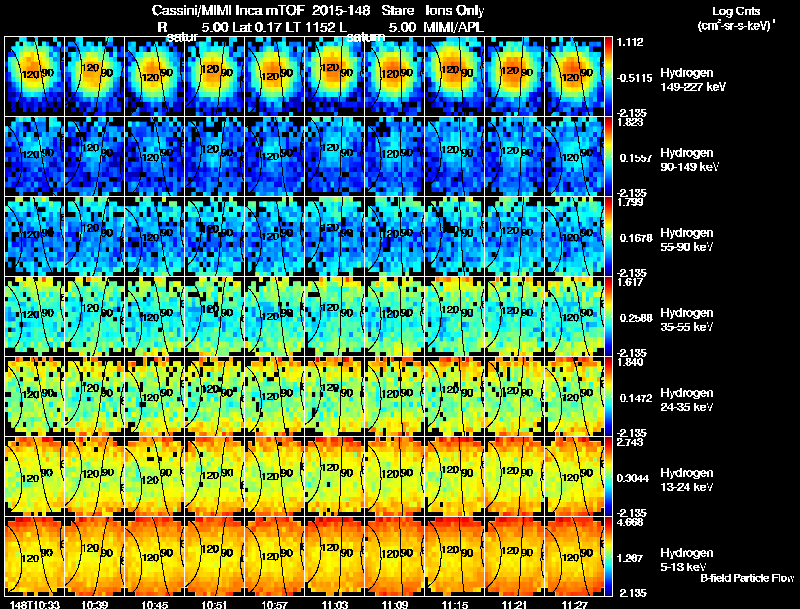
Task: Click the 11:09 time axis label
Action: 395,604
